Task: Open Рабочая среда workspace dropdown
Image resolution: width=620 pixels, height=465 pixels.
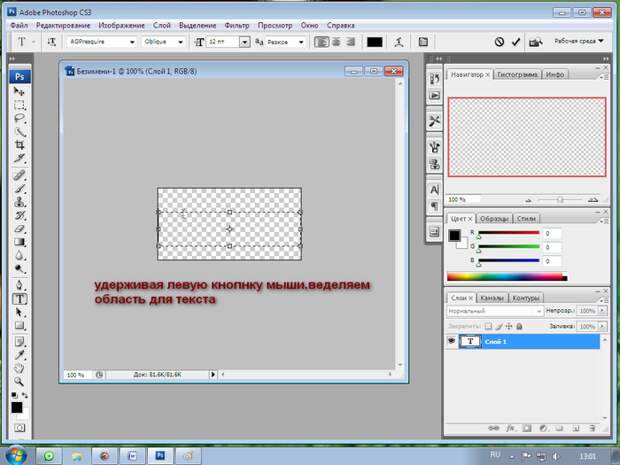Action: [x=579, y=41]
